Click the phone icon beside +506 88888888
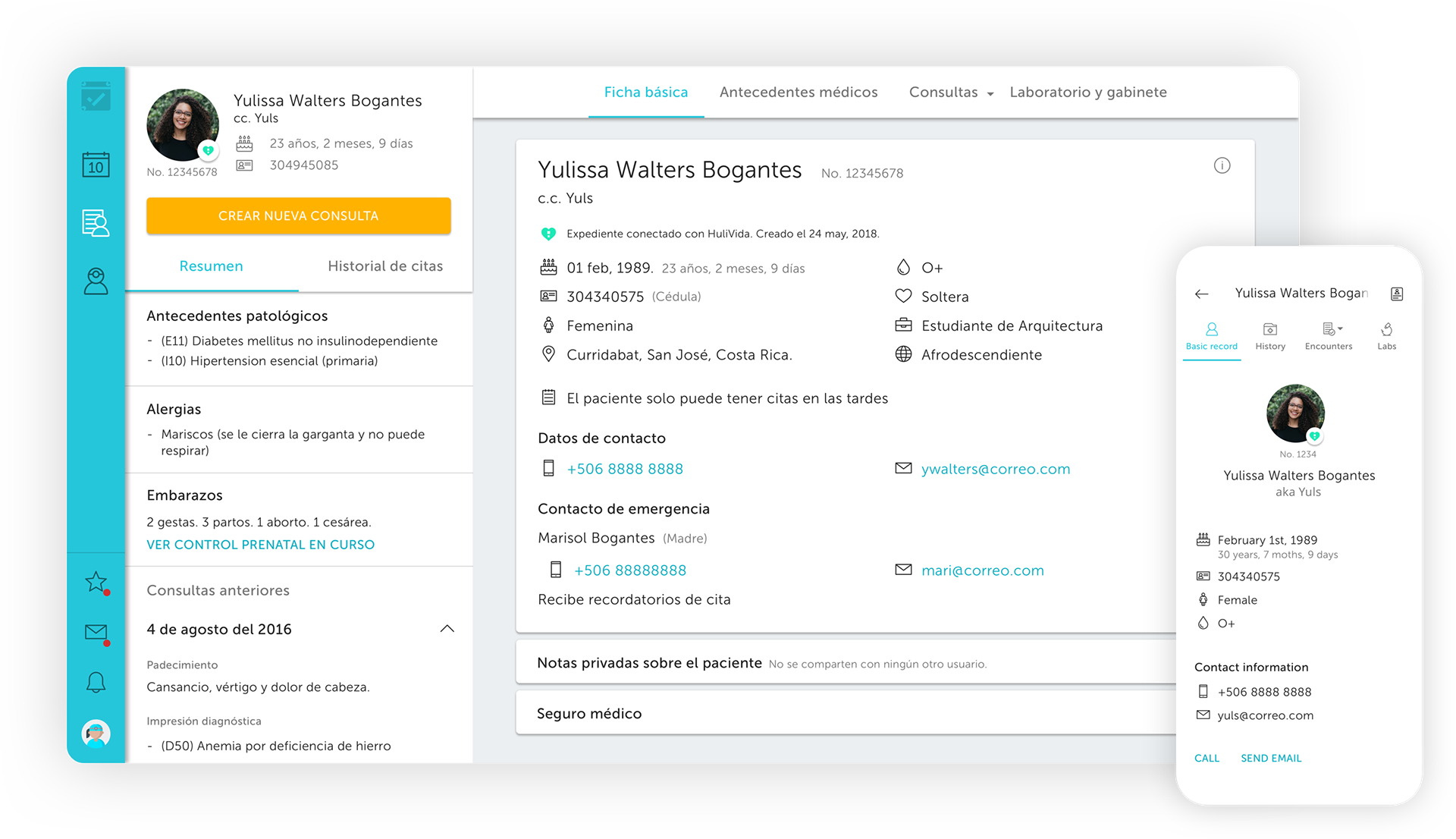1456x839 pixels. coord(556,570)
